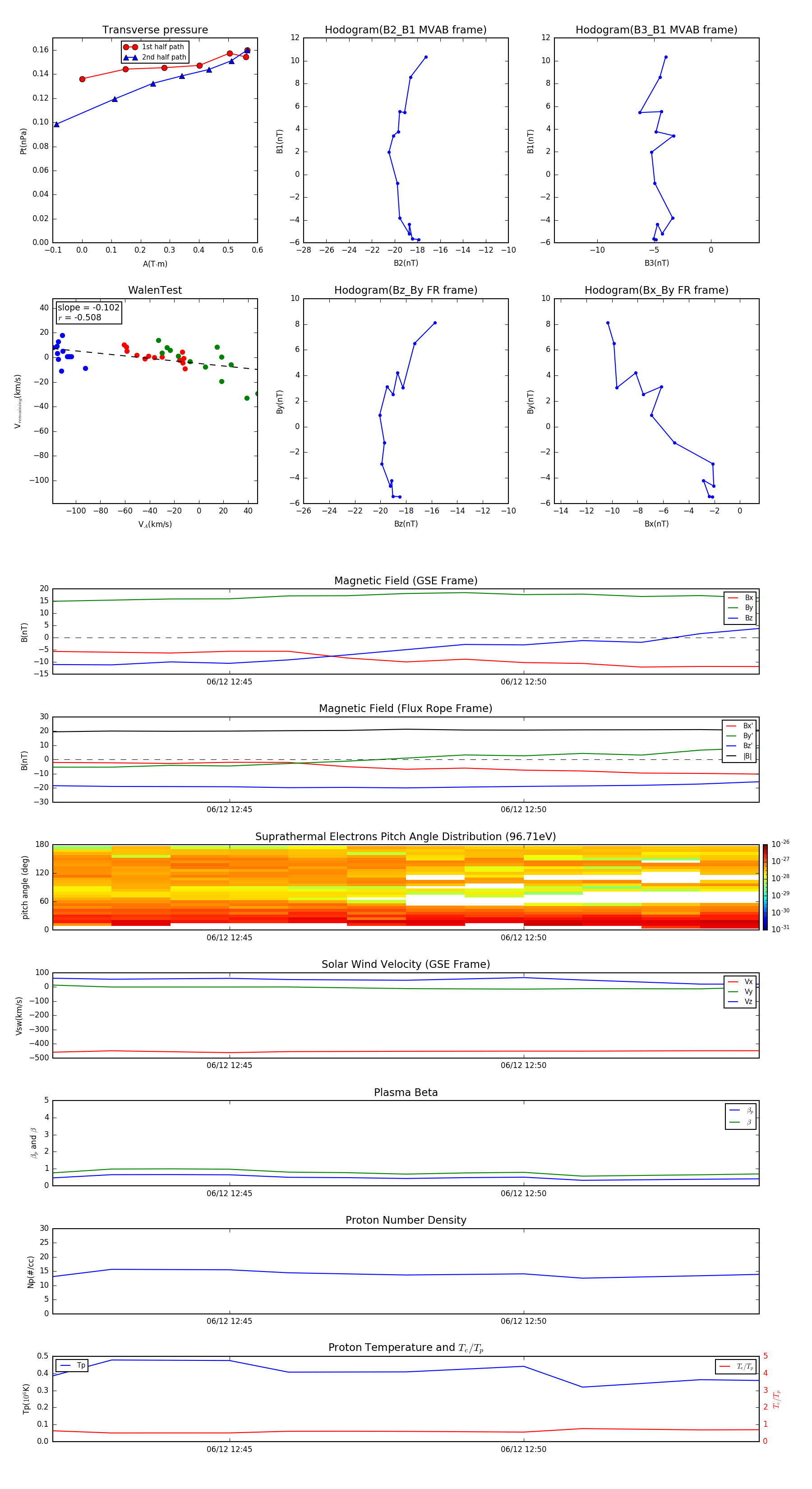Click the Bx(nT) x-axis label
This screenshot has width=812, height=1489.
[656, 524]
